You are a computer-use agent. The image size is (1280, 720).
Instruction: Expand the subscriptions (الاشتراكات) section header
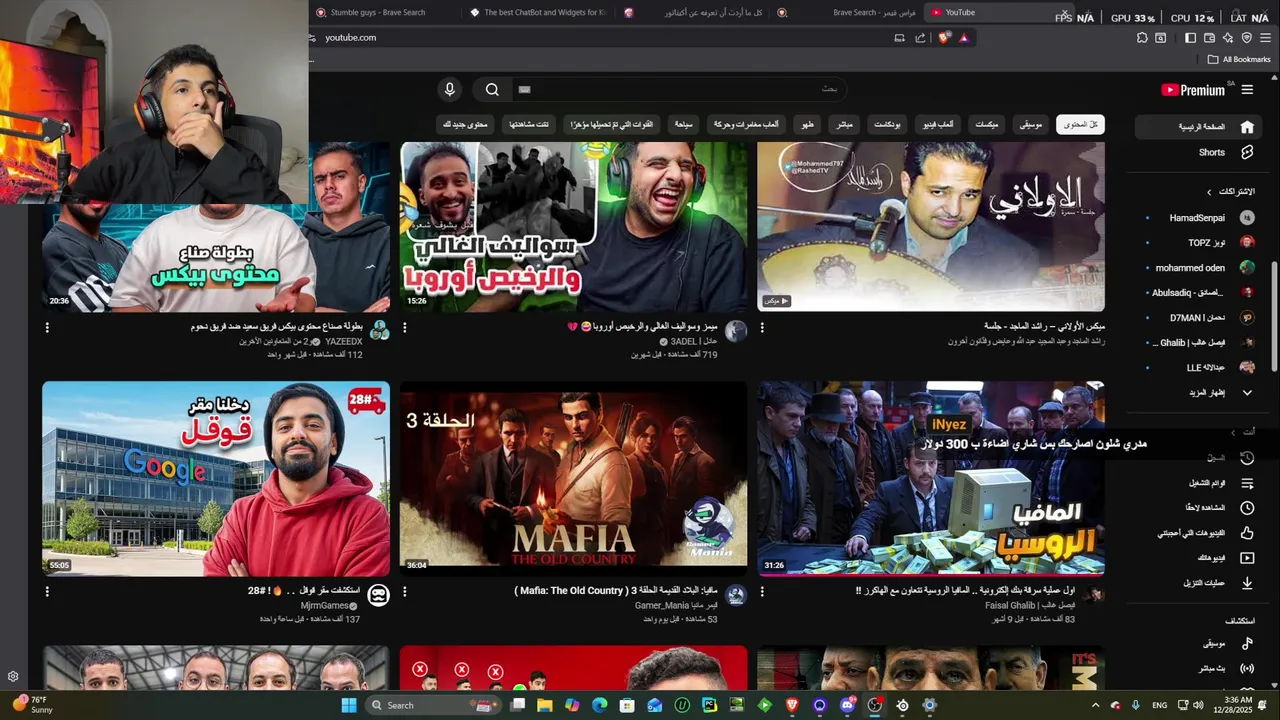click(x=1230, y=191)
